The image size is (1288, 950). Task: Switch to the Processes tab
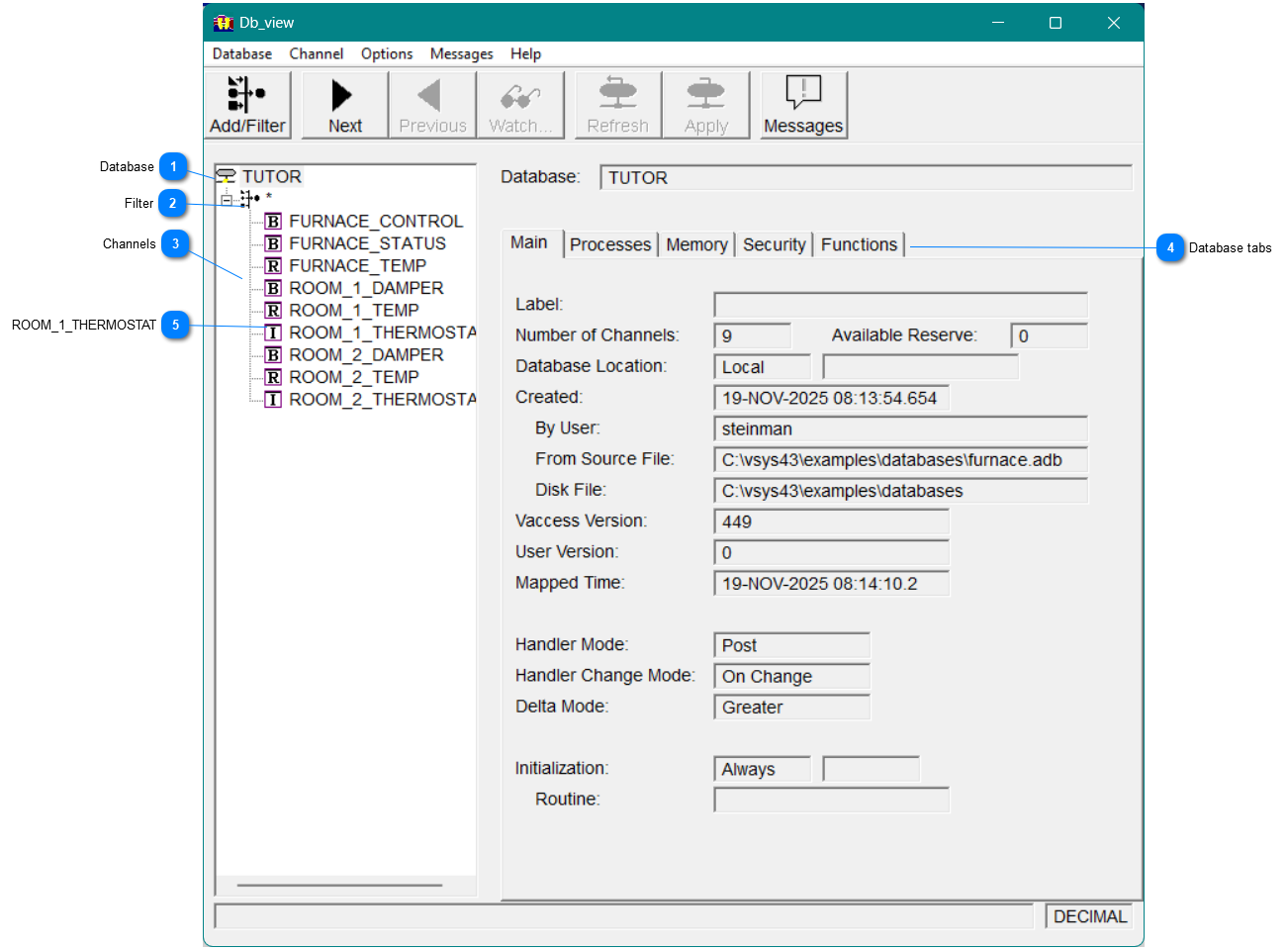coord(610,243)
